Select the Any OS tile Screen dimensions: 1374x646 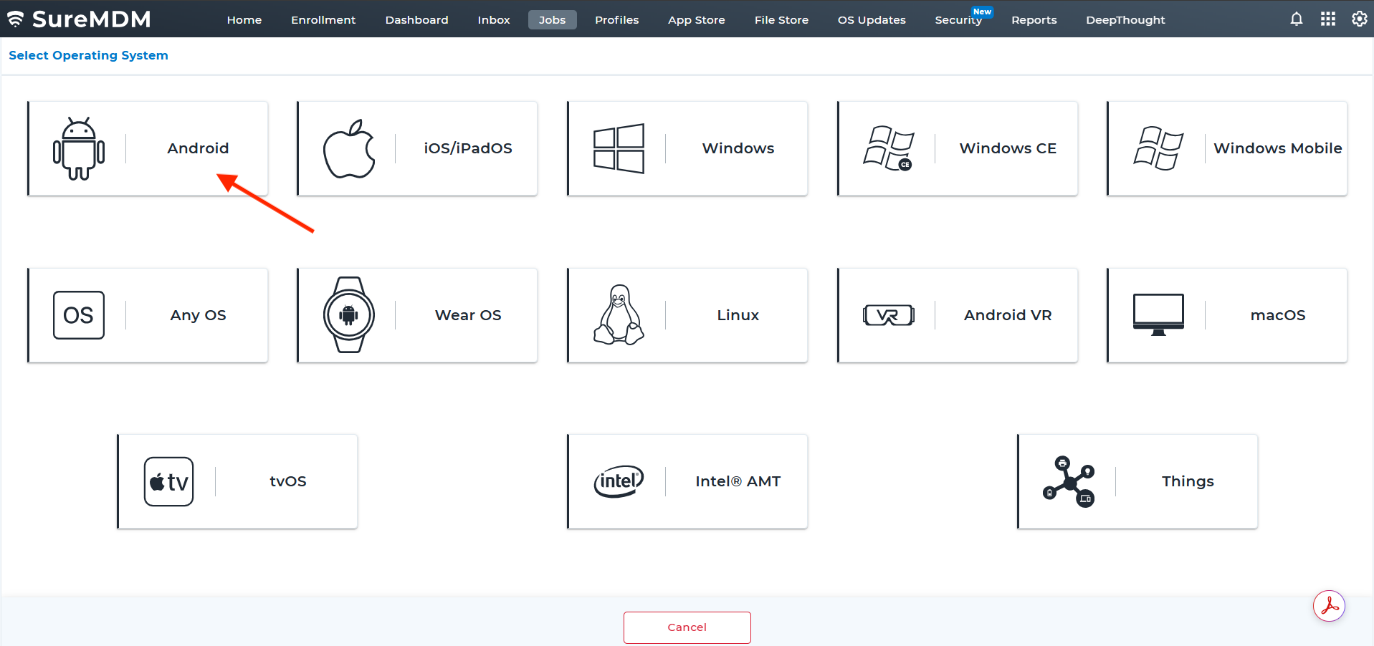147,315
